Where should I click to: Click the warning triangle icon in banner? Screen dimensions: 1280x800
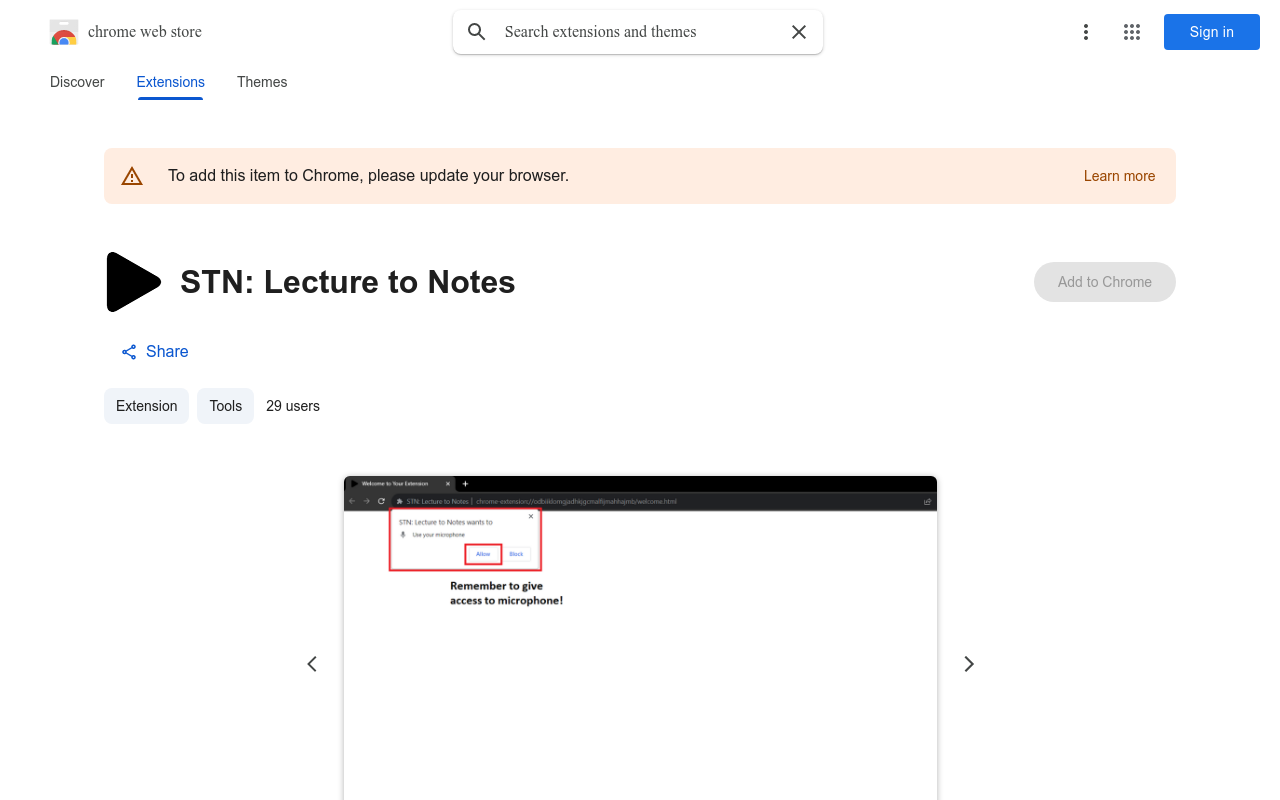132,176
